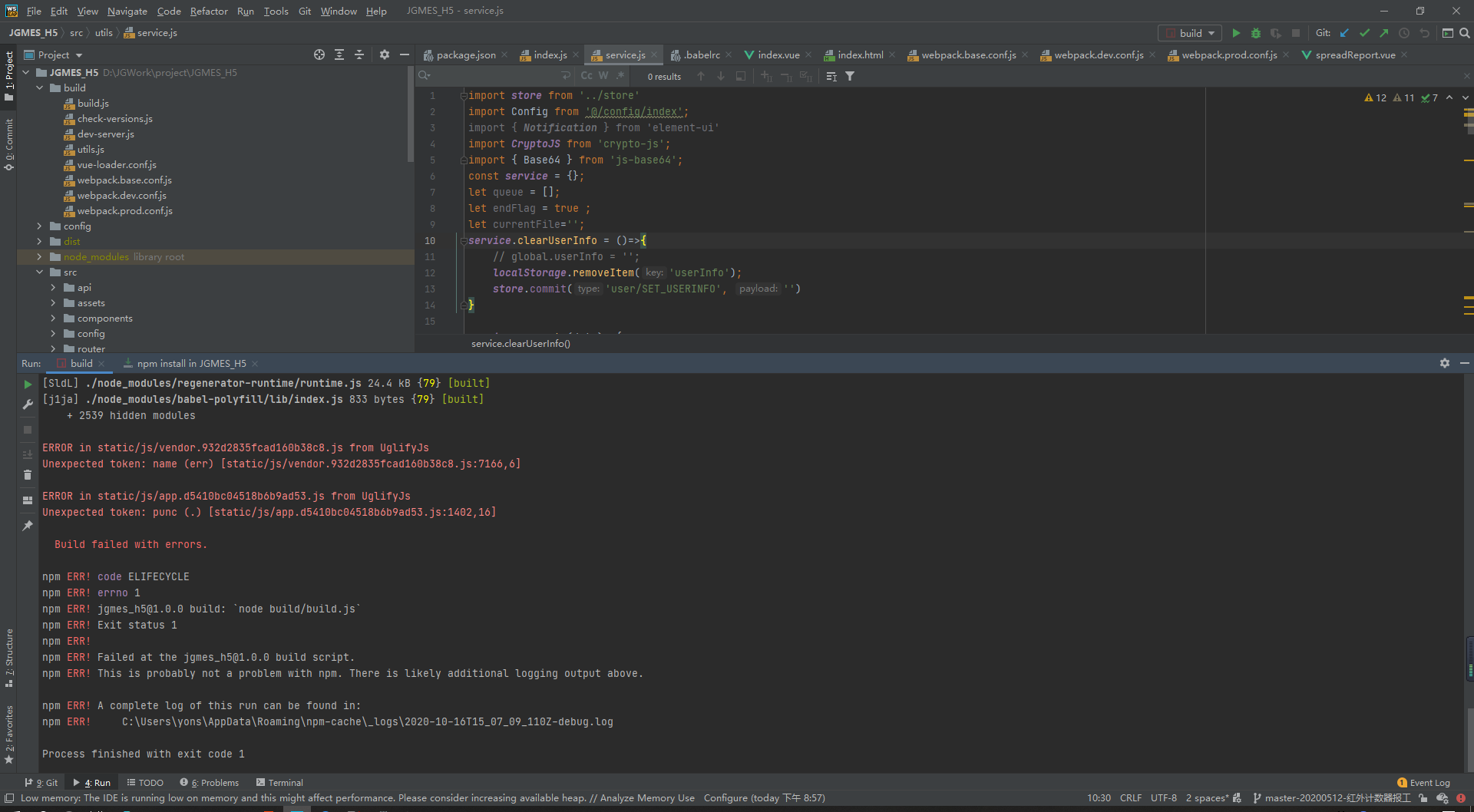The height and width of the screenshot is (812, 1474).
Task: Click the filter search results funnel icon
Action: pyautogui.click(x=850, y=76)
